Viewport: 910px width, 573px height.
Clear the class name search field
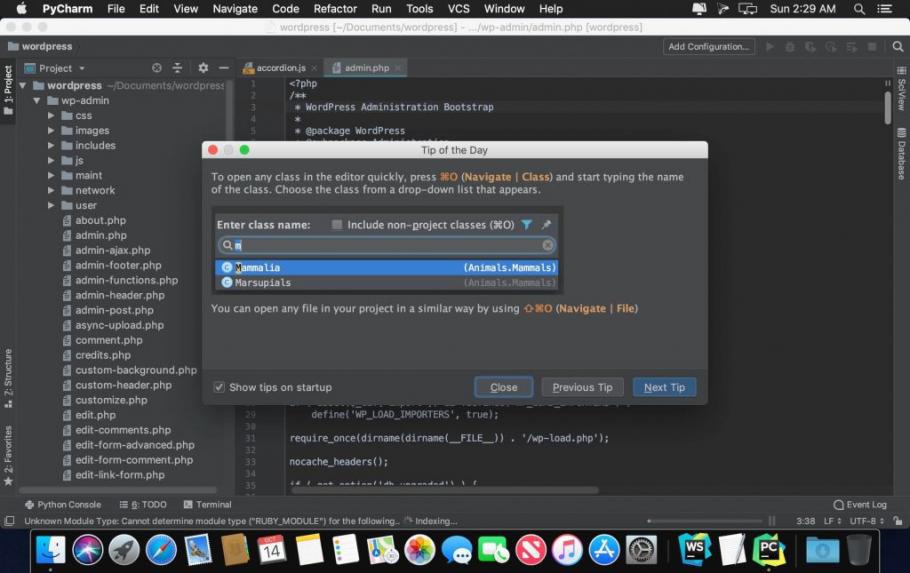click(547, 245)
